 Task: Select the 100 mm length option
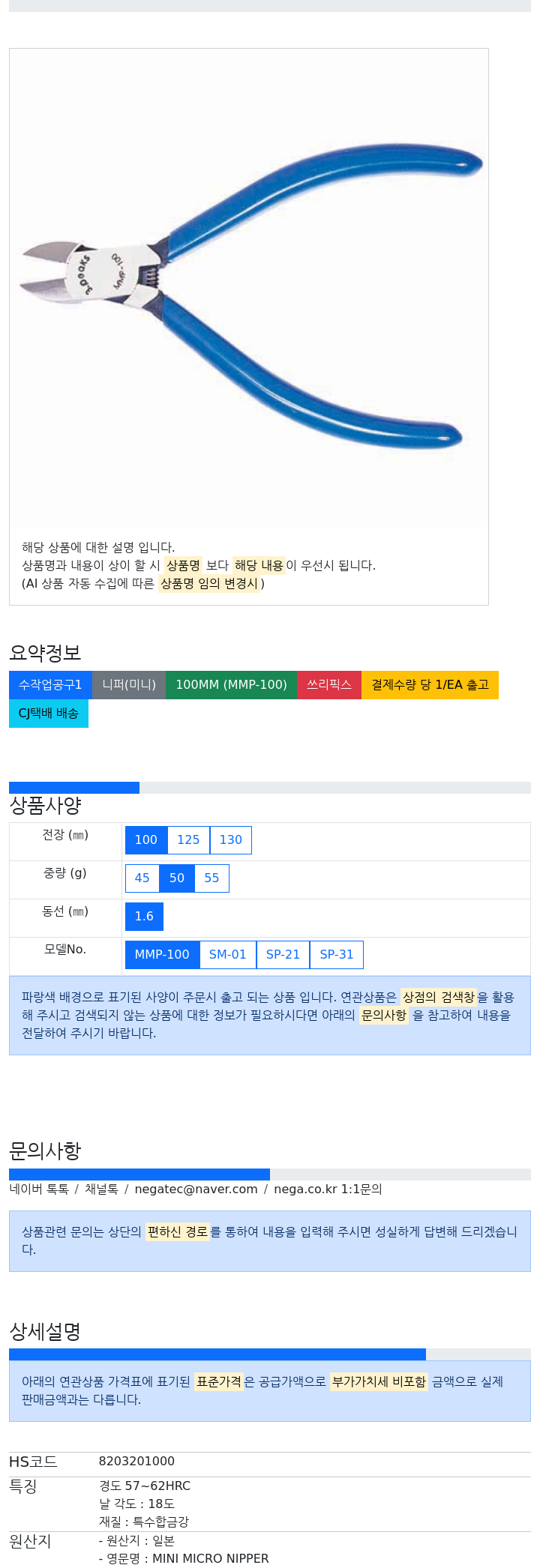pyautogui.click(x=146, y=840)
